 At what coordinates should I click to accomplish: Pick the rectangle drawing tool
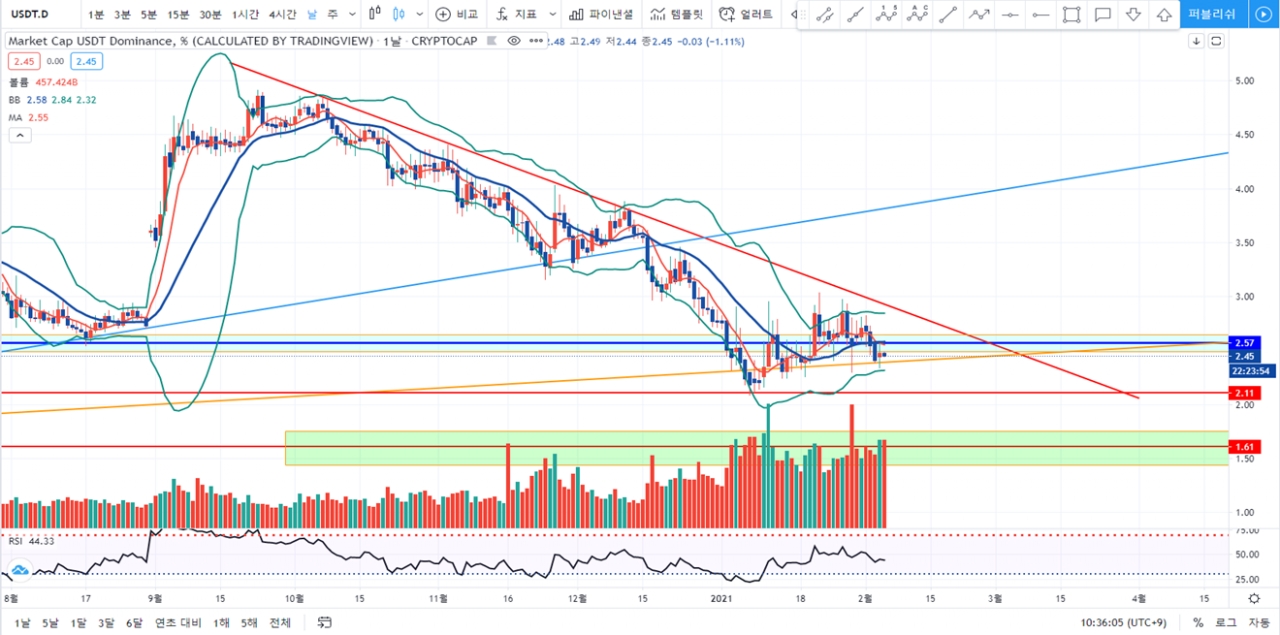pyautogui.click(x=1072, y=15)
